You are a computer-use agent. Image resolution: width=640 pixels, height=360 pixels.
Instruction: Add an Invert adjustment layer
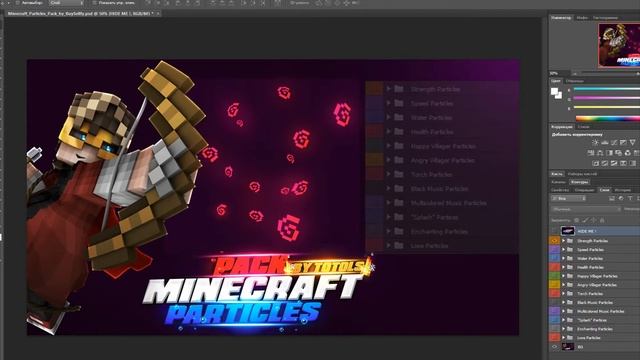click(596, 163)
